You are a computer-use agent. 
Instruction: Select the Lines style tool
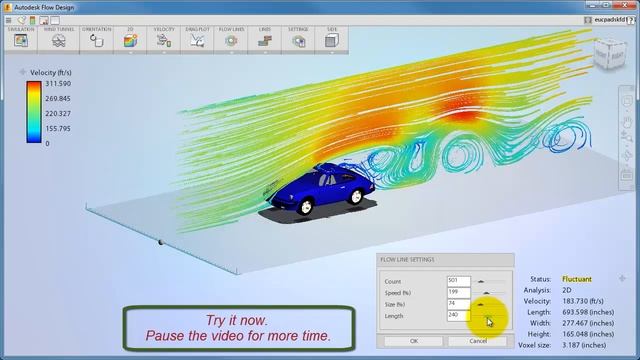pos(265,40)
